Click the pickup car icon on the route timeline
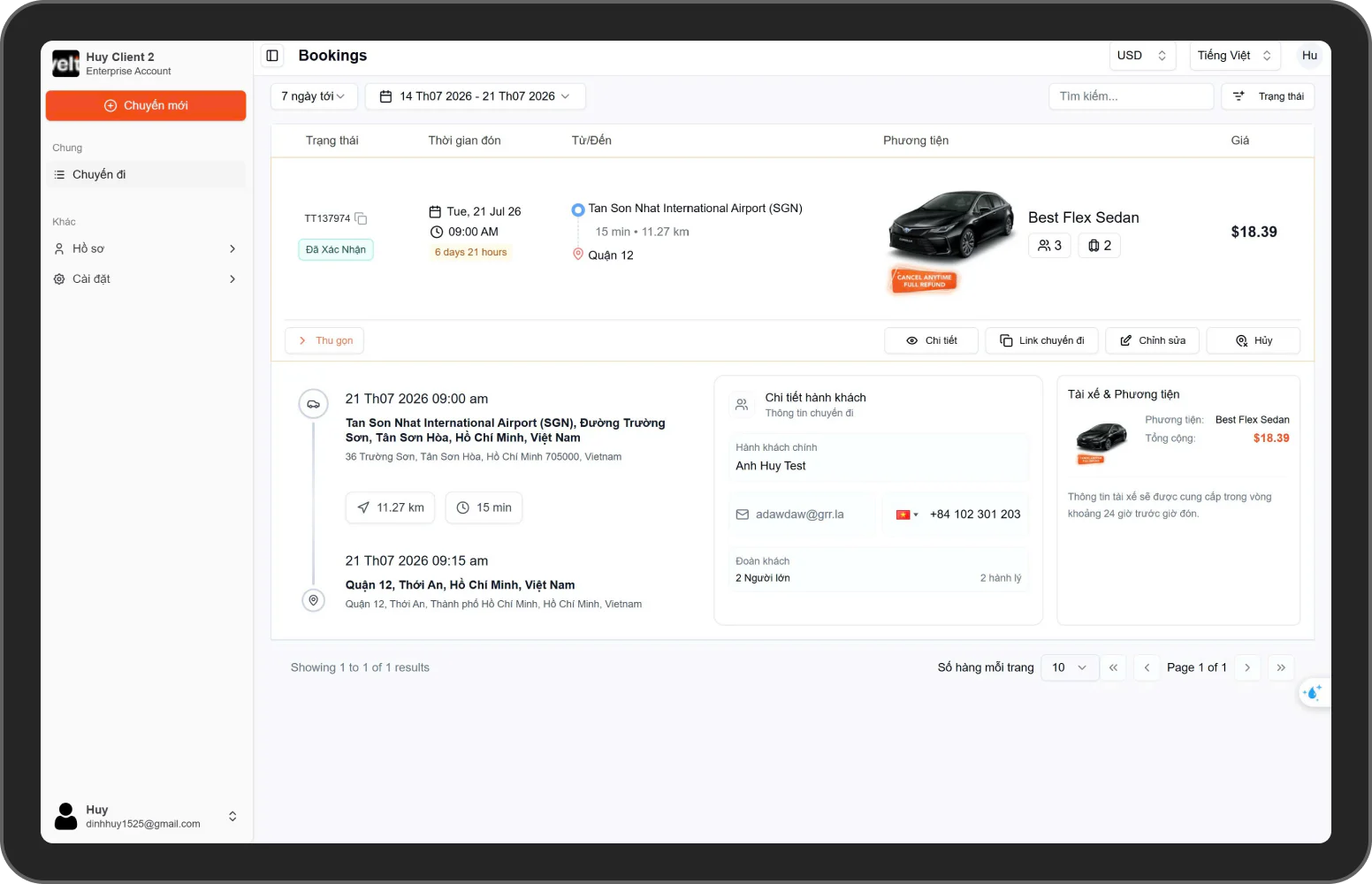 (313, 404)
